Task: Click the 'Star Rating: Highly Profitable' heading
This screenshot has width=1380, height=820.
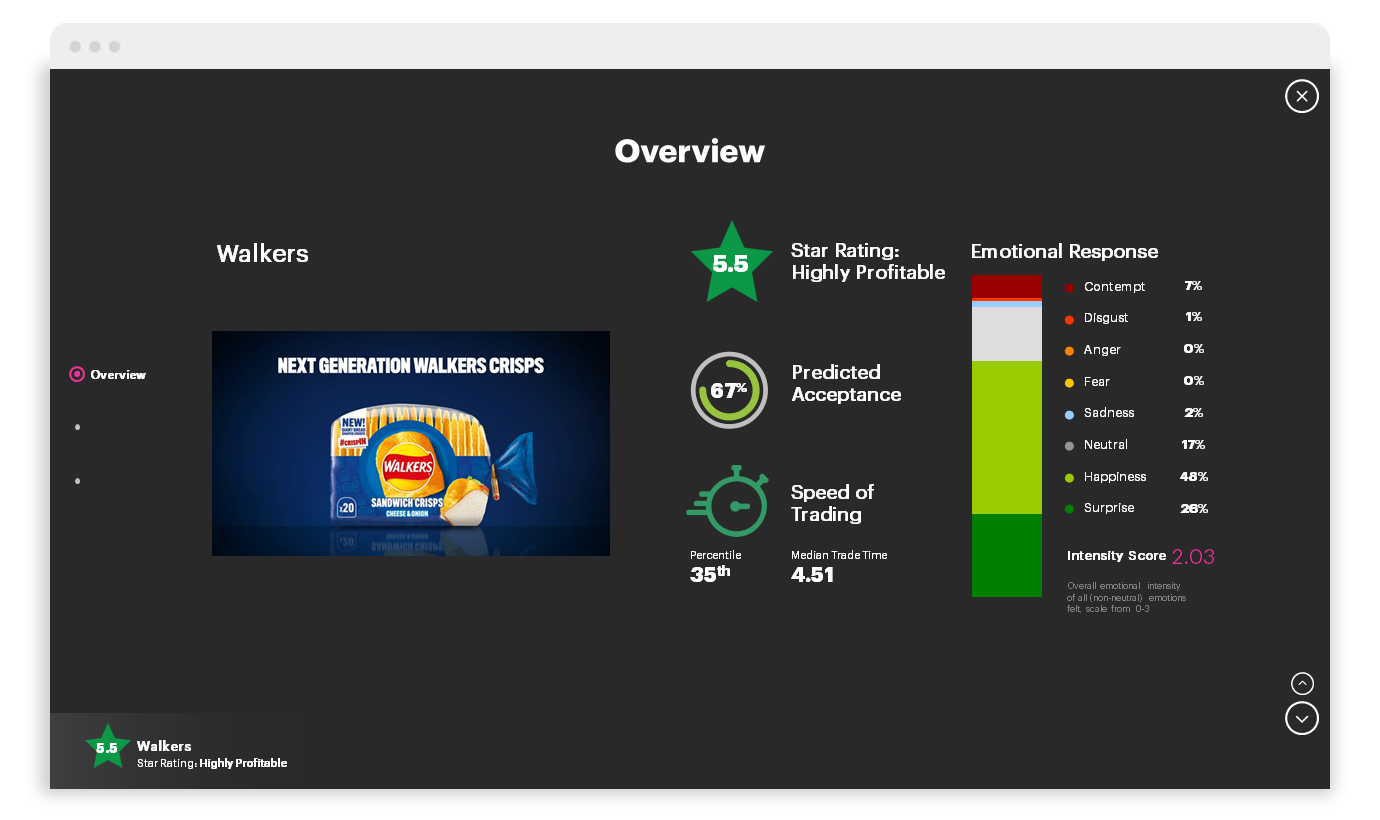Action: point(868,262)
